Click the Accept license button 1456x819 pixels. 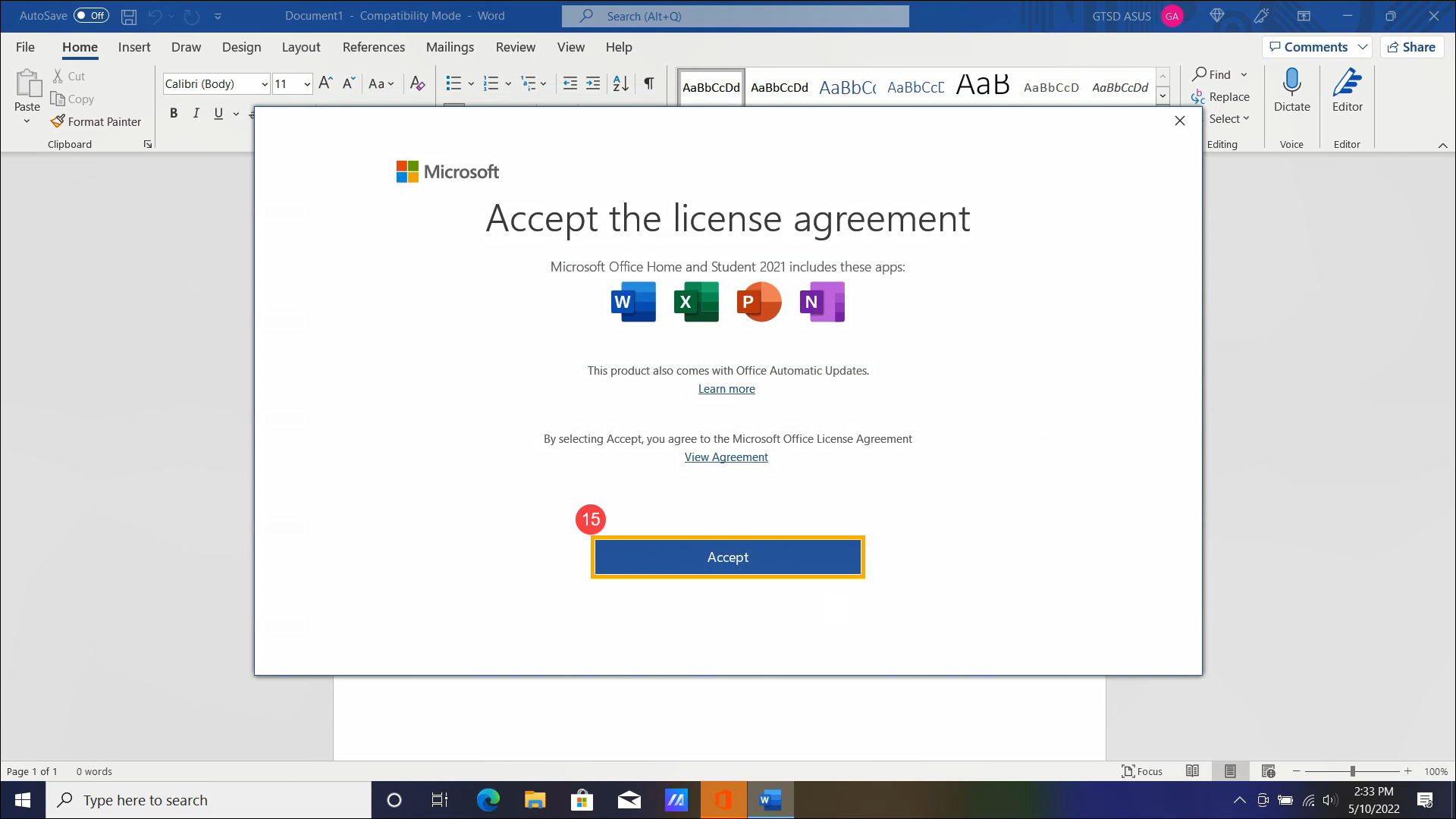pyautogui.click(x=728, y=557)
